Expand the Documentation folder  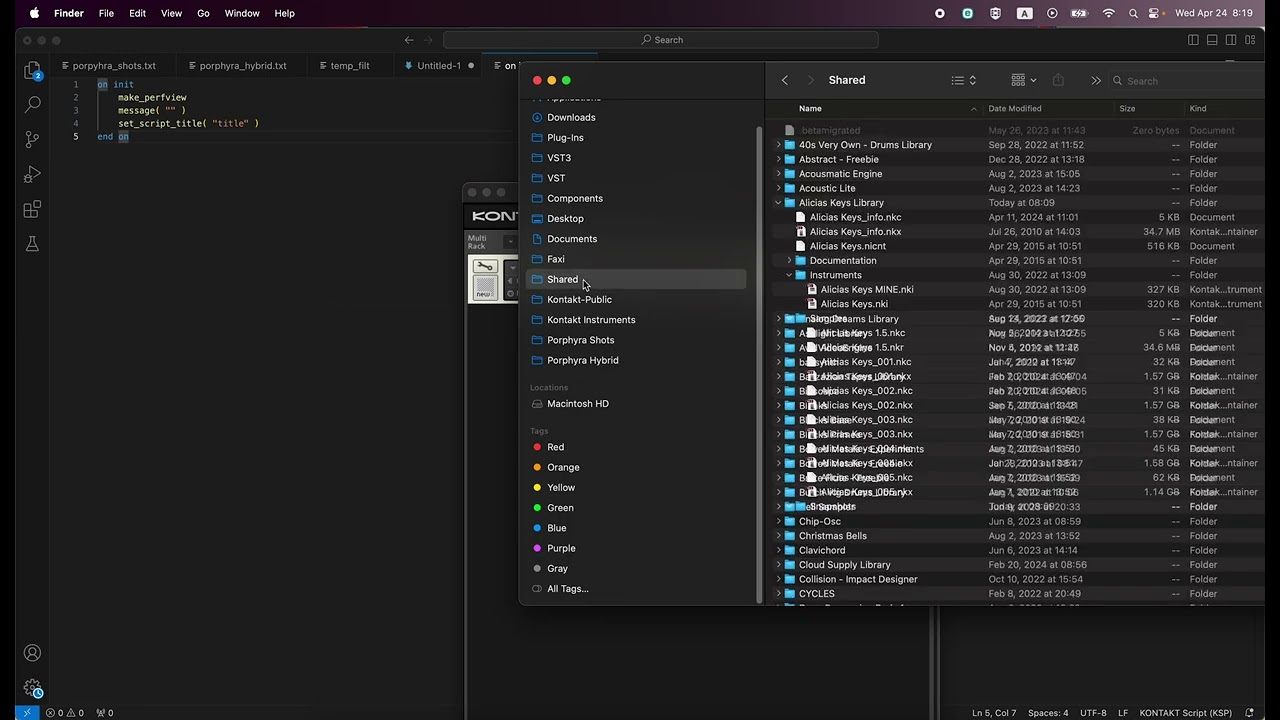click(790, 261)
